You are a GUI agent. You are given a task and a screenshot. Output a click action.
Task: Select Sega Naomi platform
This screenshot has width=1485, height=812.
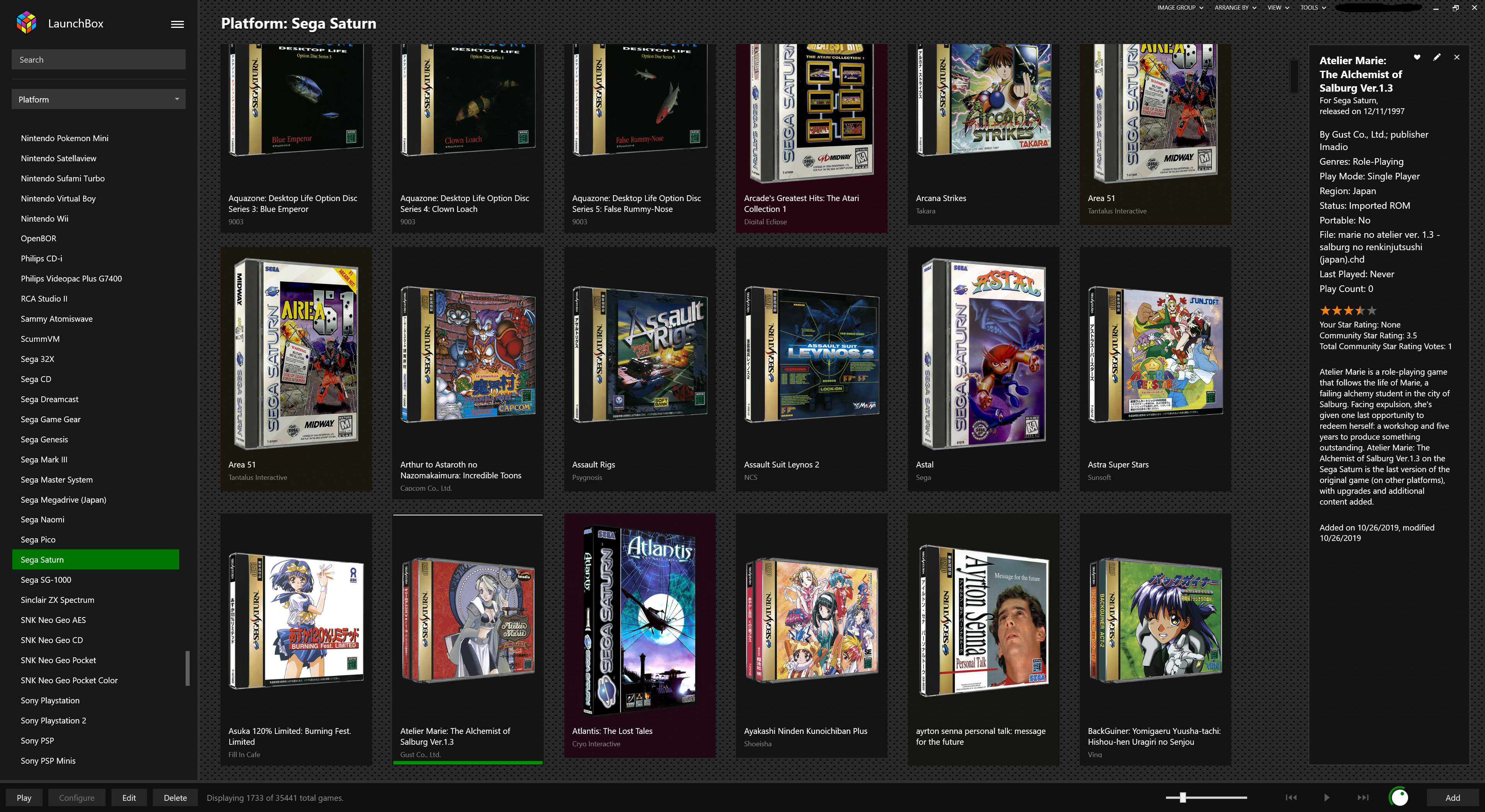[43, 519]
